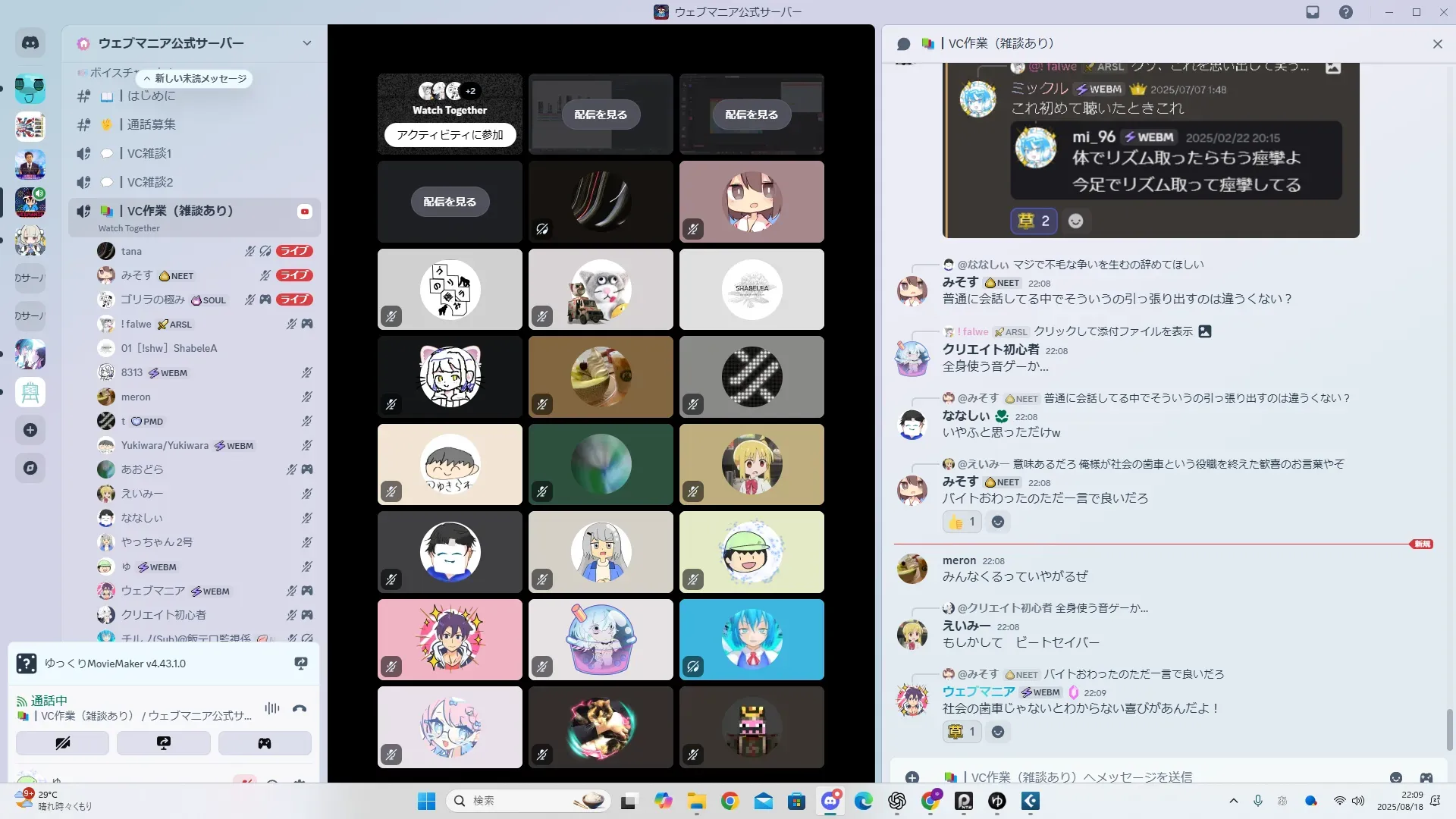Click アクティビティに参加 button
Image resolution: width=1456 pixels, height=819 pixels.
(x=450, y=134)
